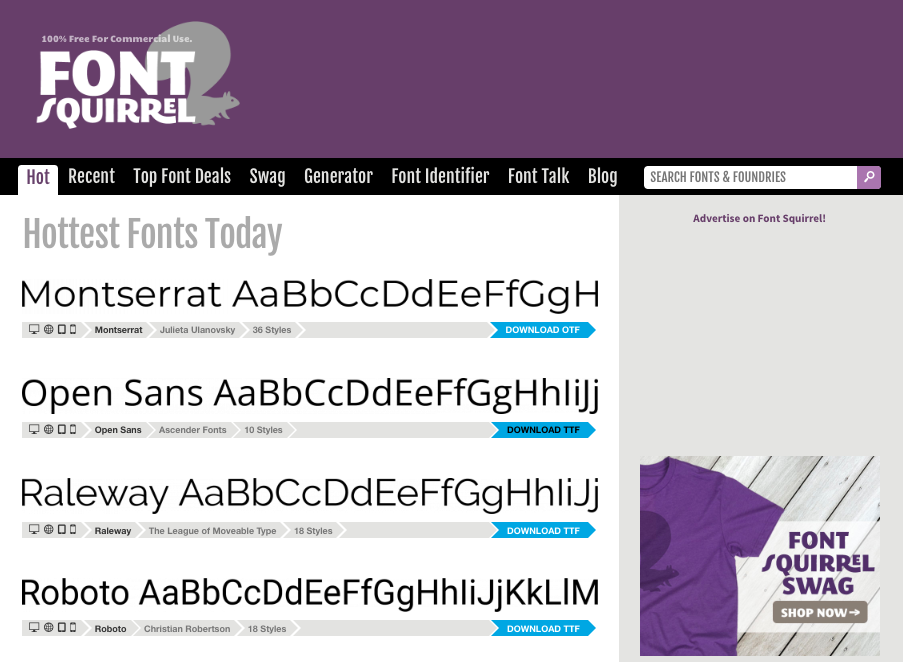
Task: Click the webfont globe icon for Roboto
Action: point(49,627)
